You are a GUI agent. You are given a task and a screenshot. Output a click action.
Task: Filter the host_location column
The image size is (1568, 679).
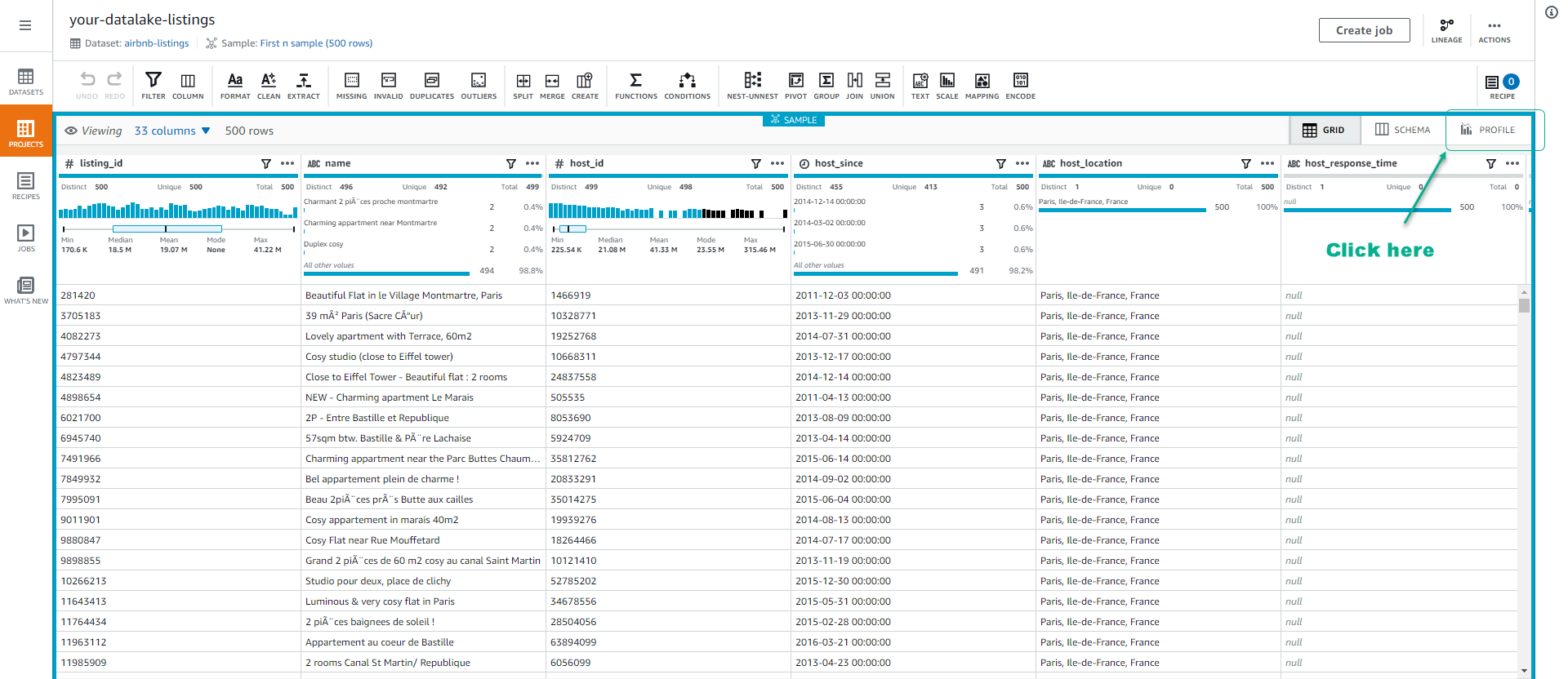point(1246,164)
